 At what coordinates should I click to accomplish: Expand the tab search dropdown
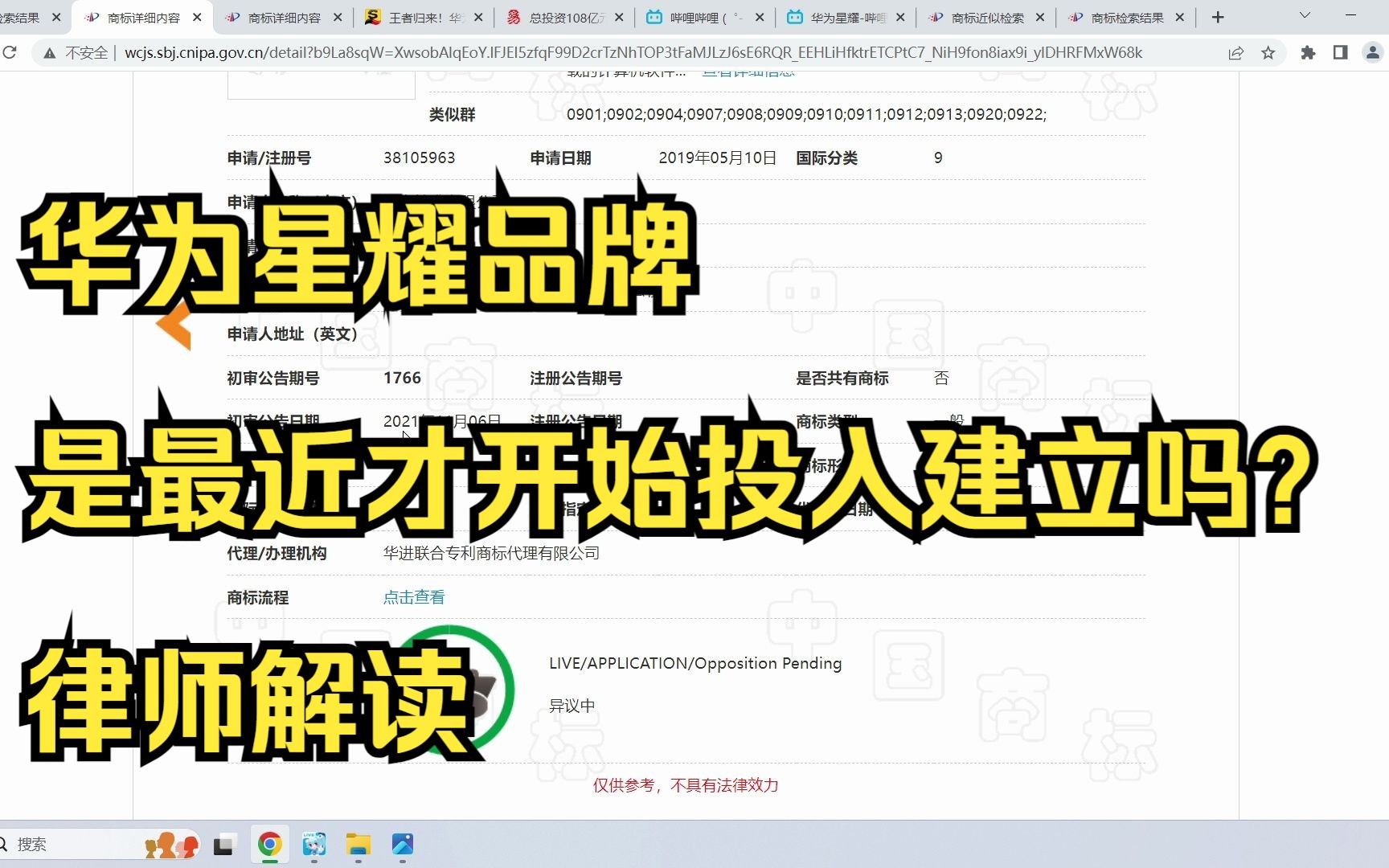tap(1305, 15)
